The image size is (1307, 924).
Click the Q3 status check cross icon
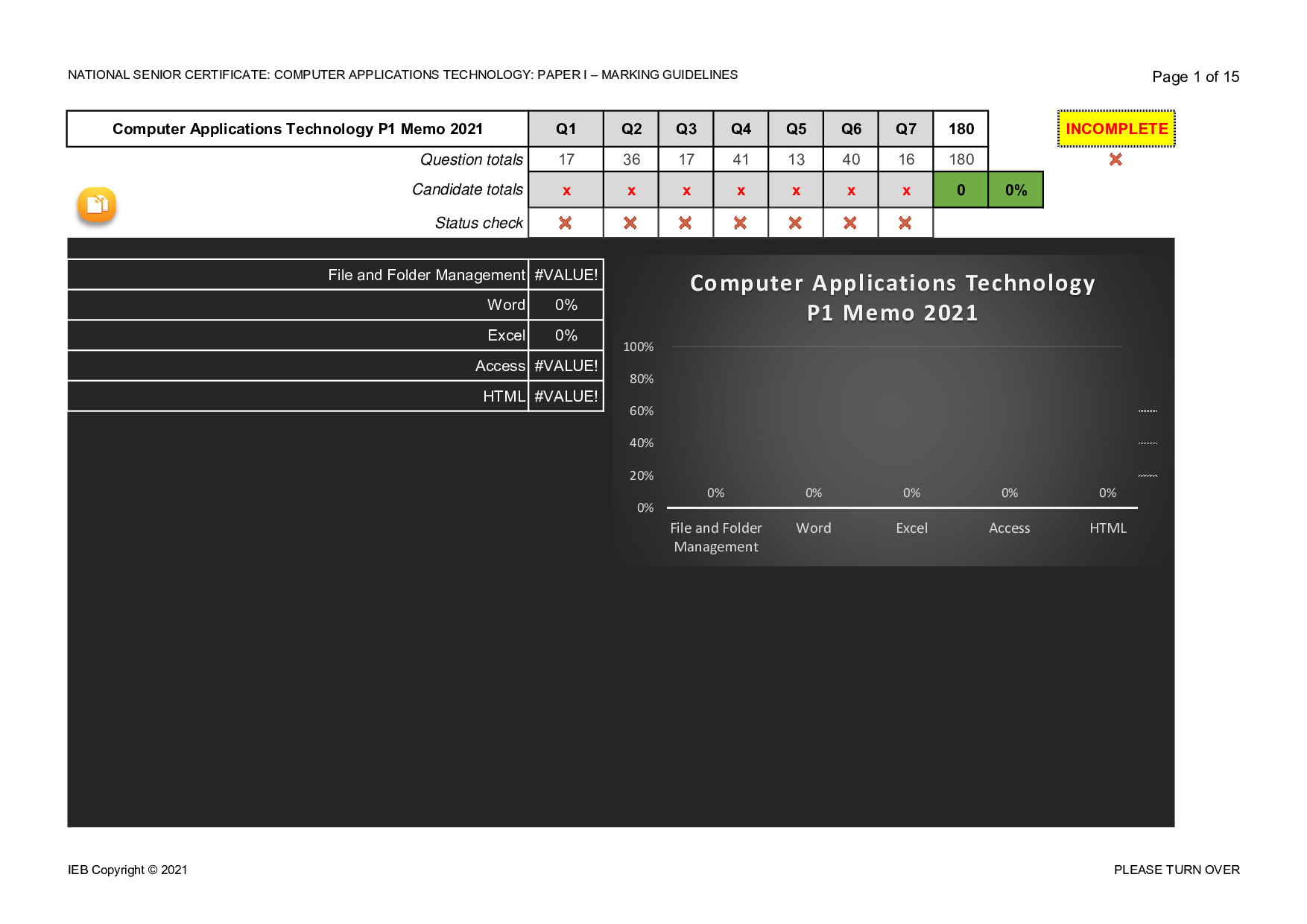click(x=686, y=223)
